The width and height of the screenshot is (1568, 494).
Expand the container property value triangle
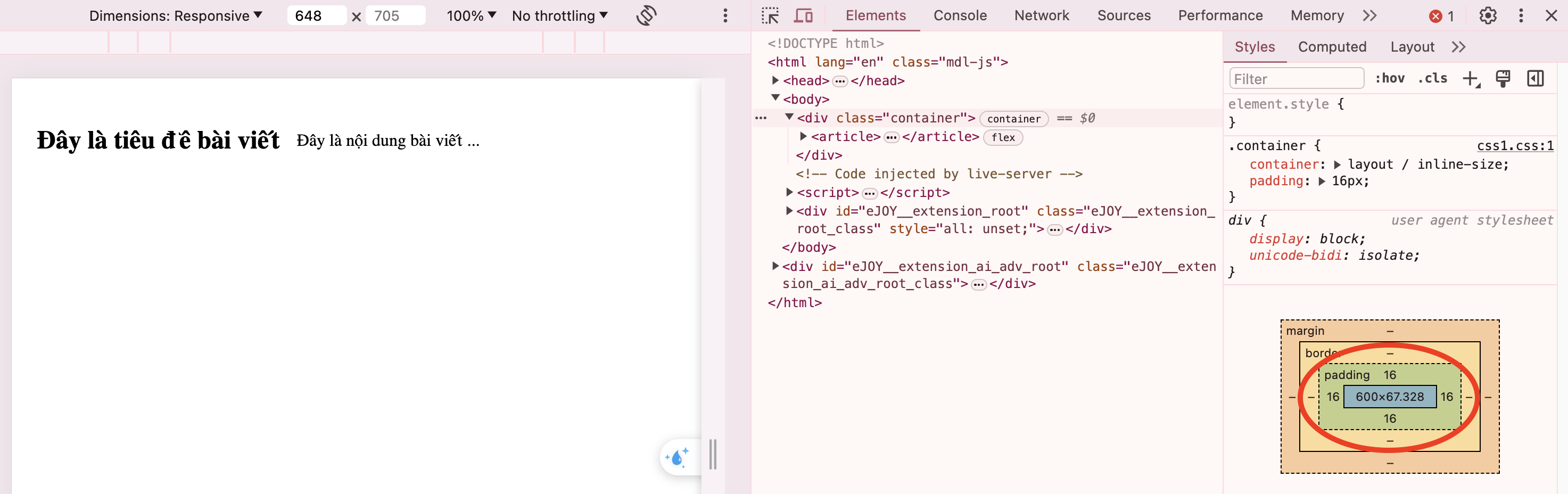coord(1338,164)
